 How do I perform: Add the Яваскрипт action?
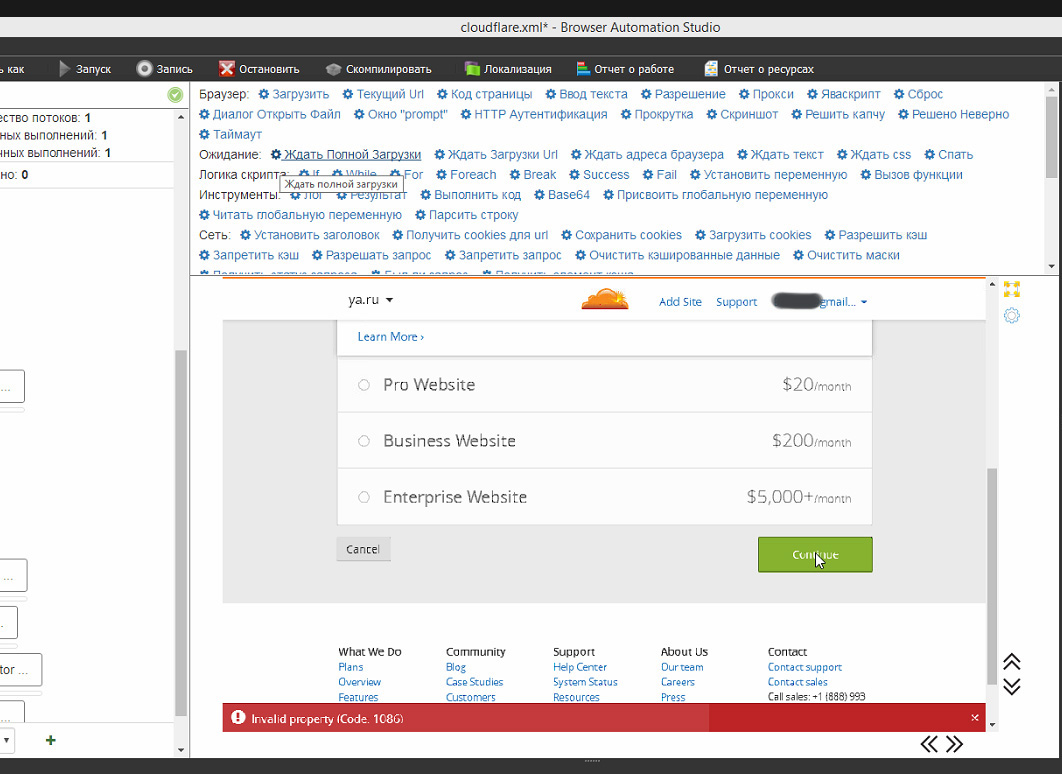pyautogui.click(x=844, y=94)
